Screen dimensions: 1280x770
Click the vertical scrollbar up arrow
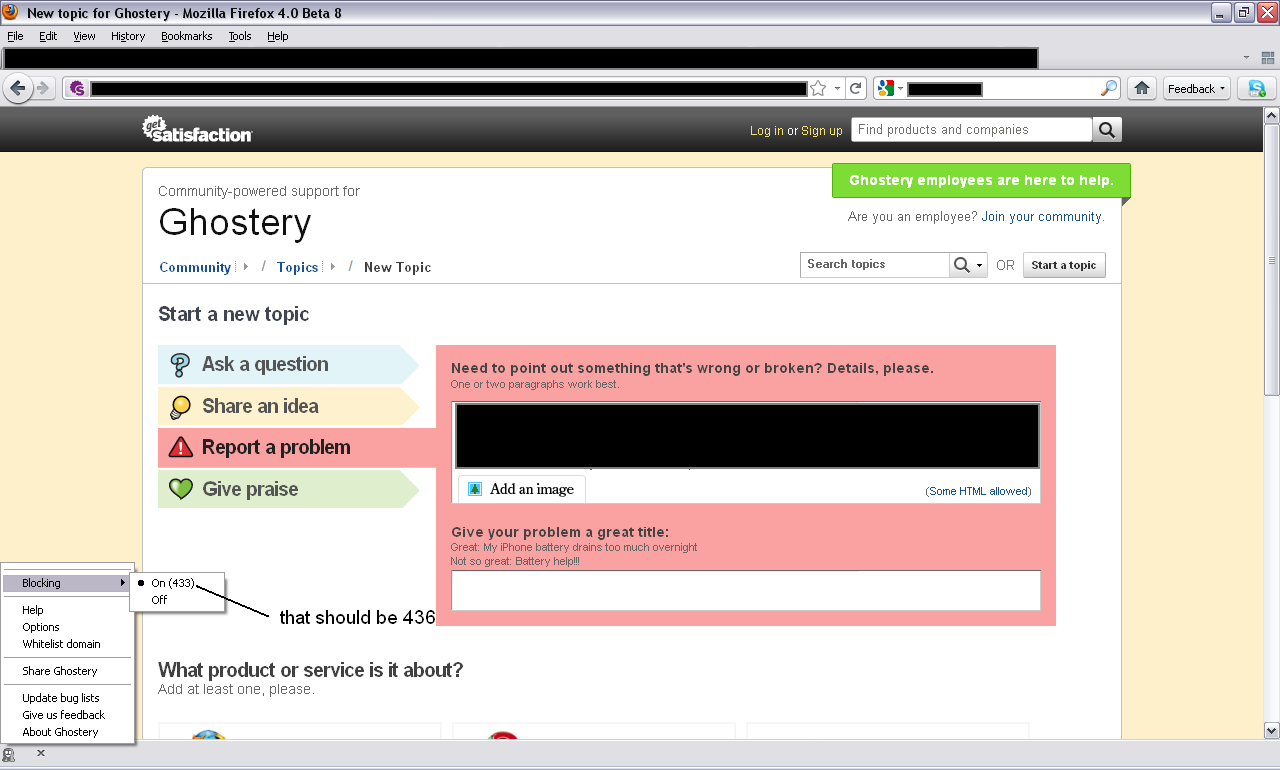[1271, 116]
